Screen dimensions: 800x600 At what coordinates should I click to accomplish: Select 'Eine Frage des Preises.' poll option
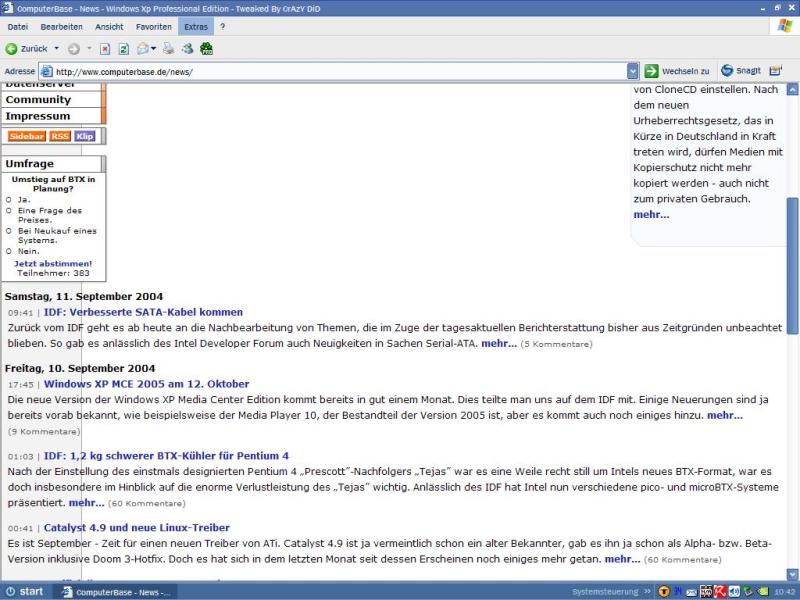(9, 210)
